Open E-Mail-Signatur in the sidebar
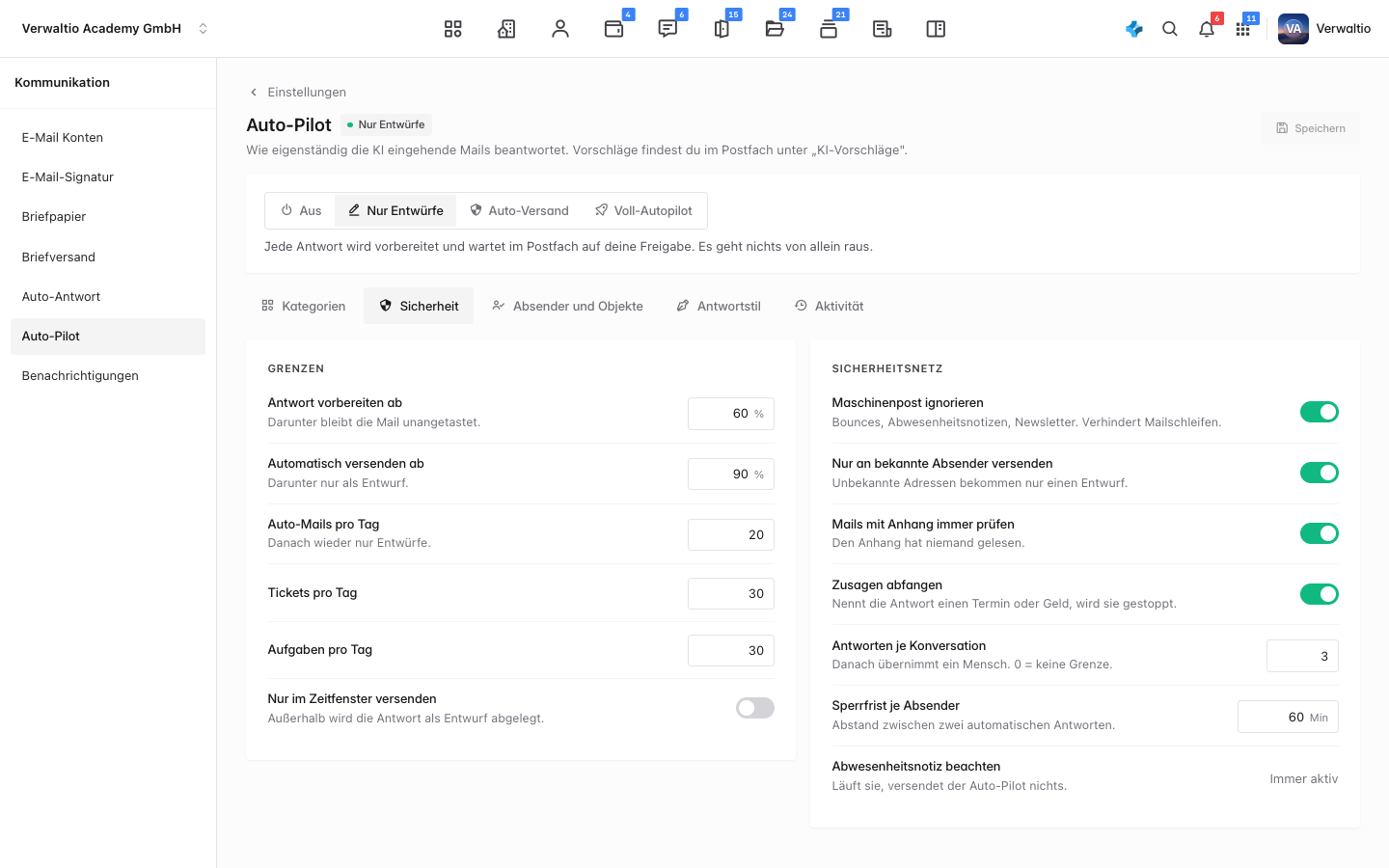The height and width of the screenshot is (868, 1389). click(x=108, y=177)
